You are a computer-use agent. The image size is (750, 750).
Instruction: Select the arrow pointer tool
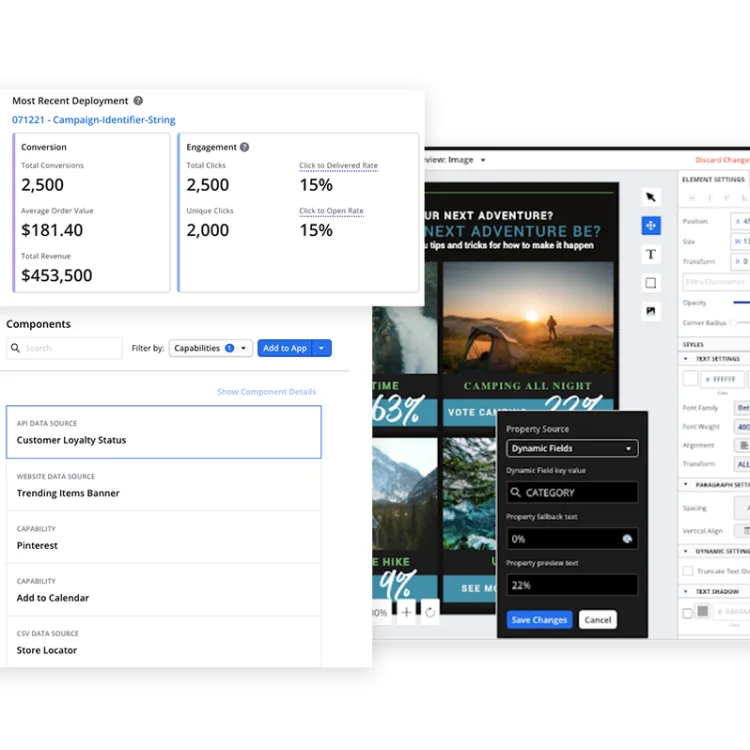click(x=651, y=197)
